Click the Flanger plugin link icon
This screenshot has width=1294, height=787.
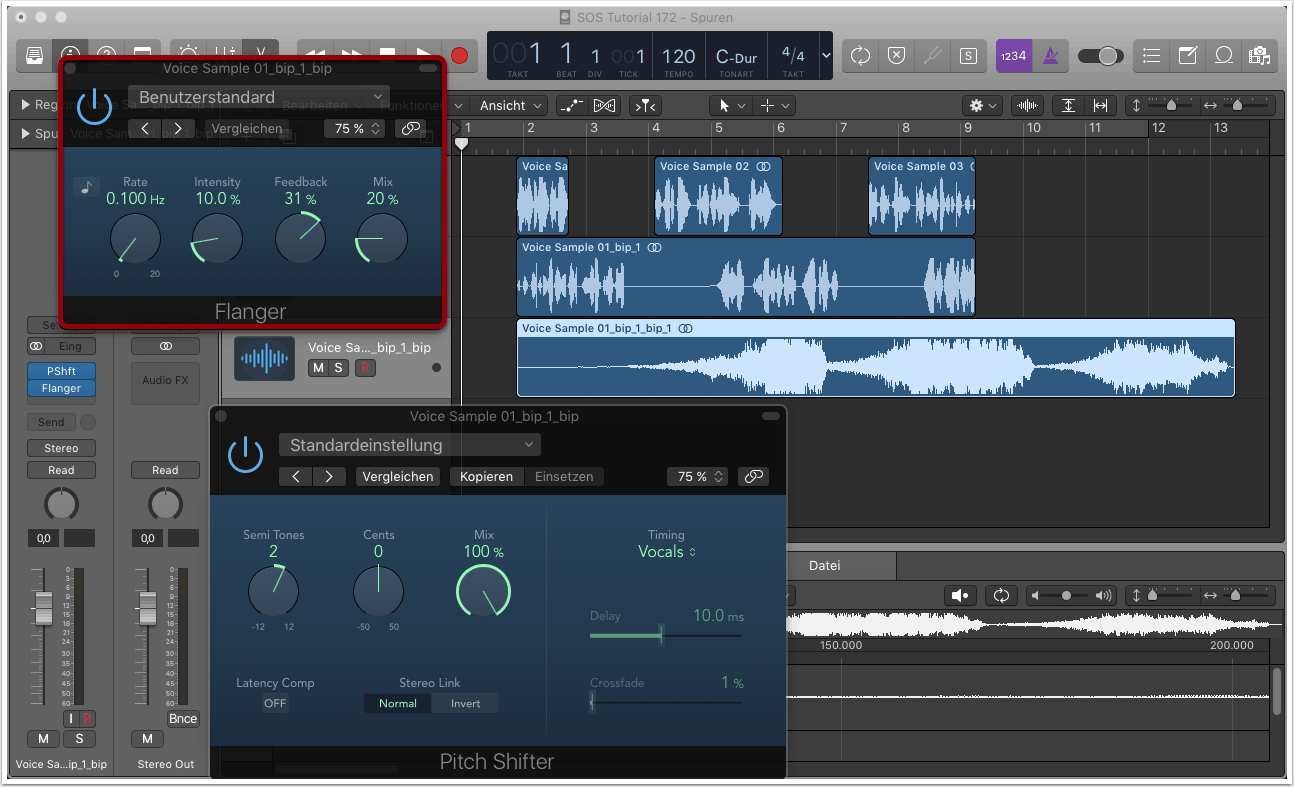click(409, 128)
